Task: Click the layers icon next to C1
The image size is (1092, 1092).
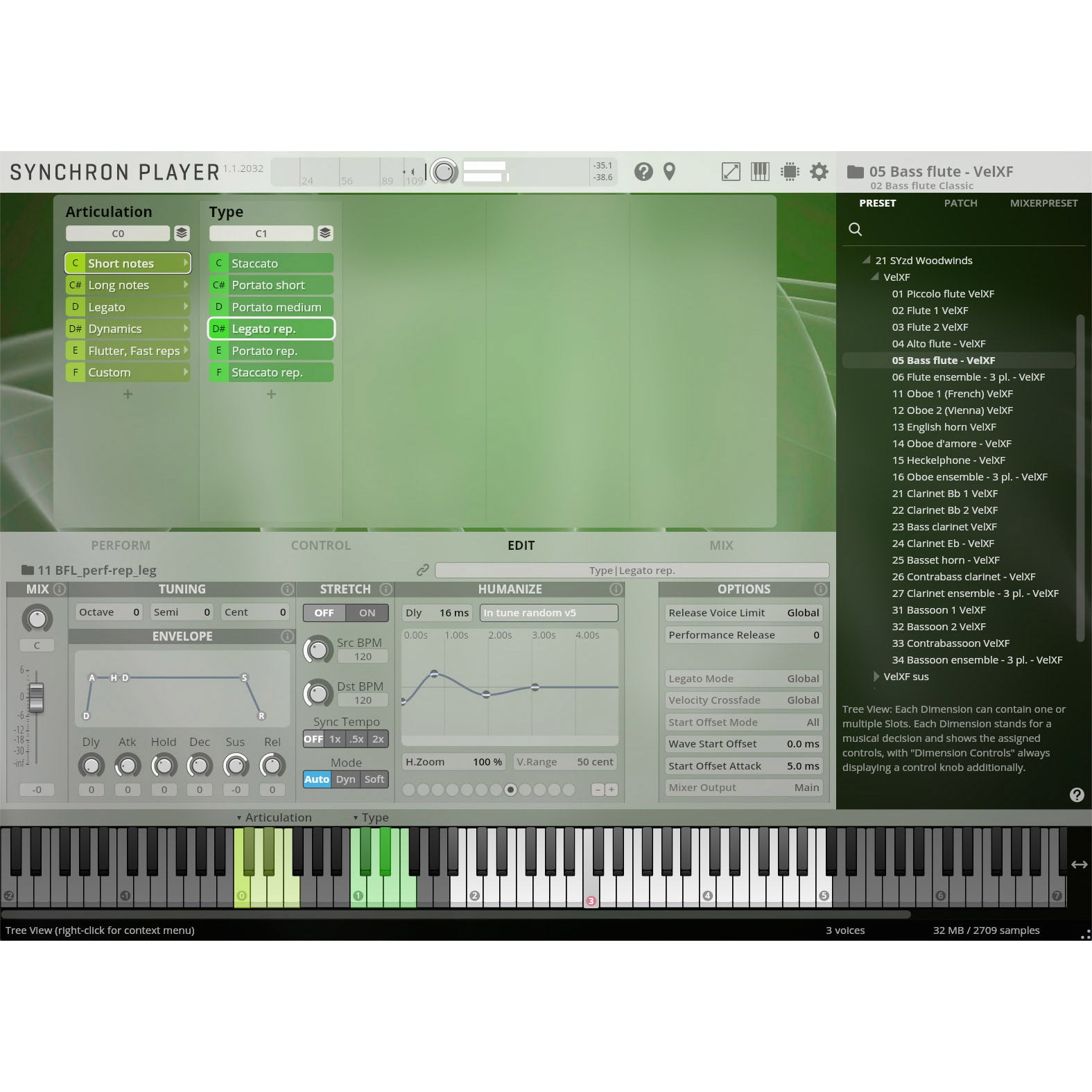Action: pos(325,233)
